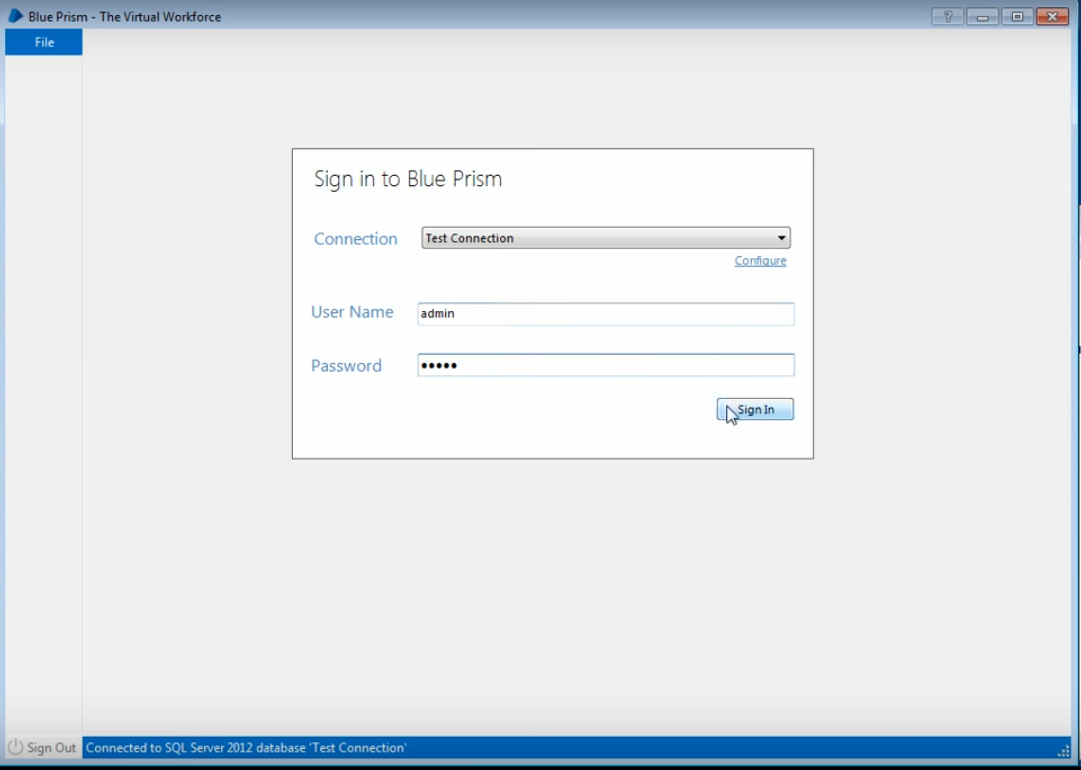The image size is (1081, 770).
Task: Minimize the Blue Prism window
Action: pyautogui.click(x=982, y=17)
